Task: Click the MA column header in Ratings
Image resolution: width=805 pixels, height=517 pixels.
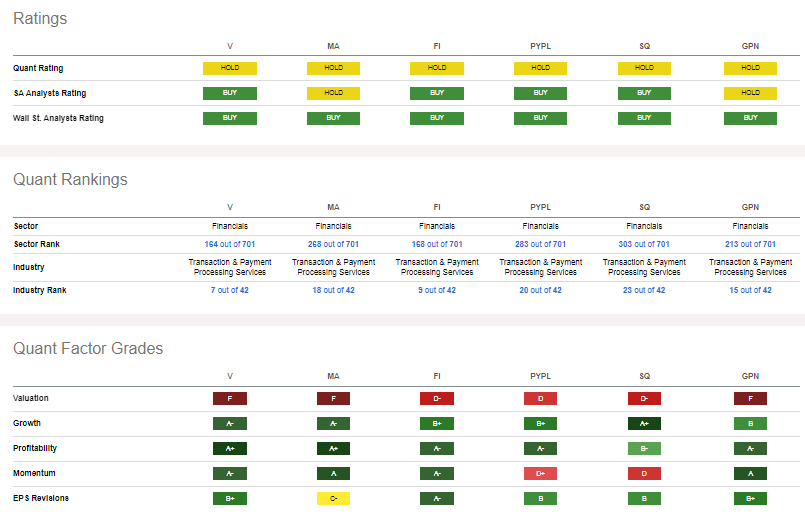Action: [333, 46]
